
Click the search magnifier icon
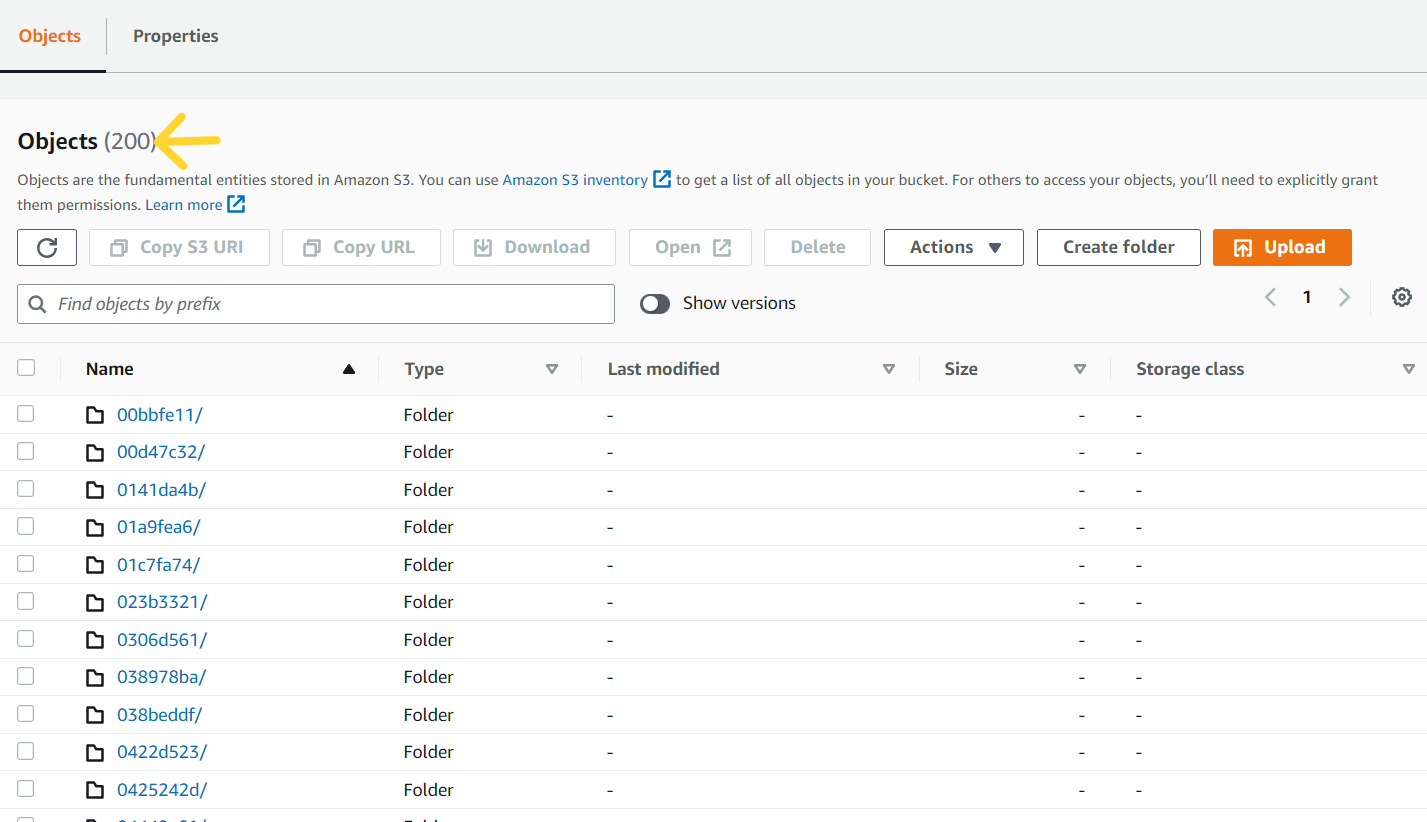click(37, 304)
